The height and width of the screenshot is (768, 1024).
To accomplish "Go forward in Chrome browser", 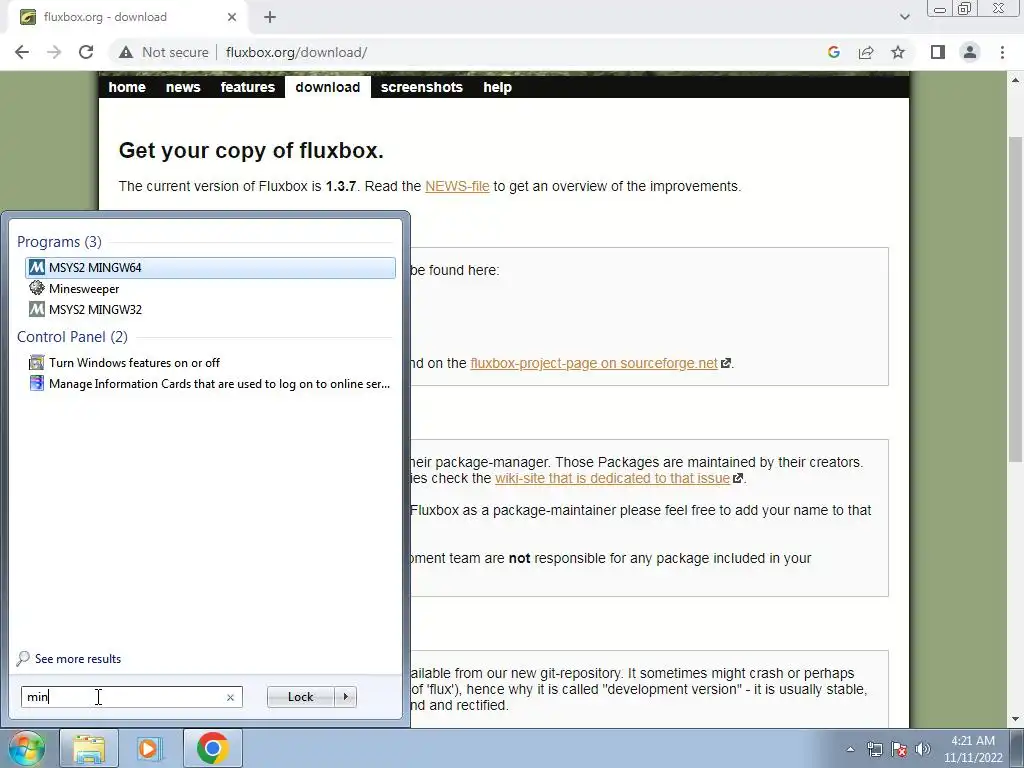I will tap(54, 52).
